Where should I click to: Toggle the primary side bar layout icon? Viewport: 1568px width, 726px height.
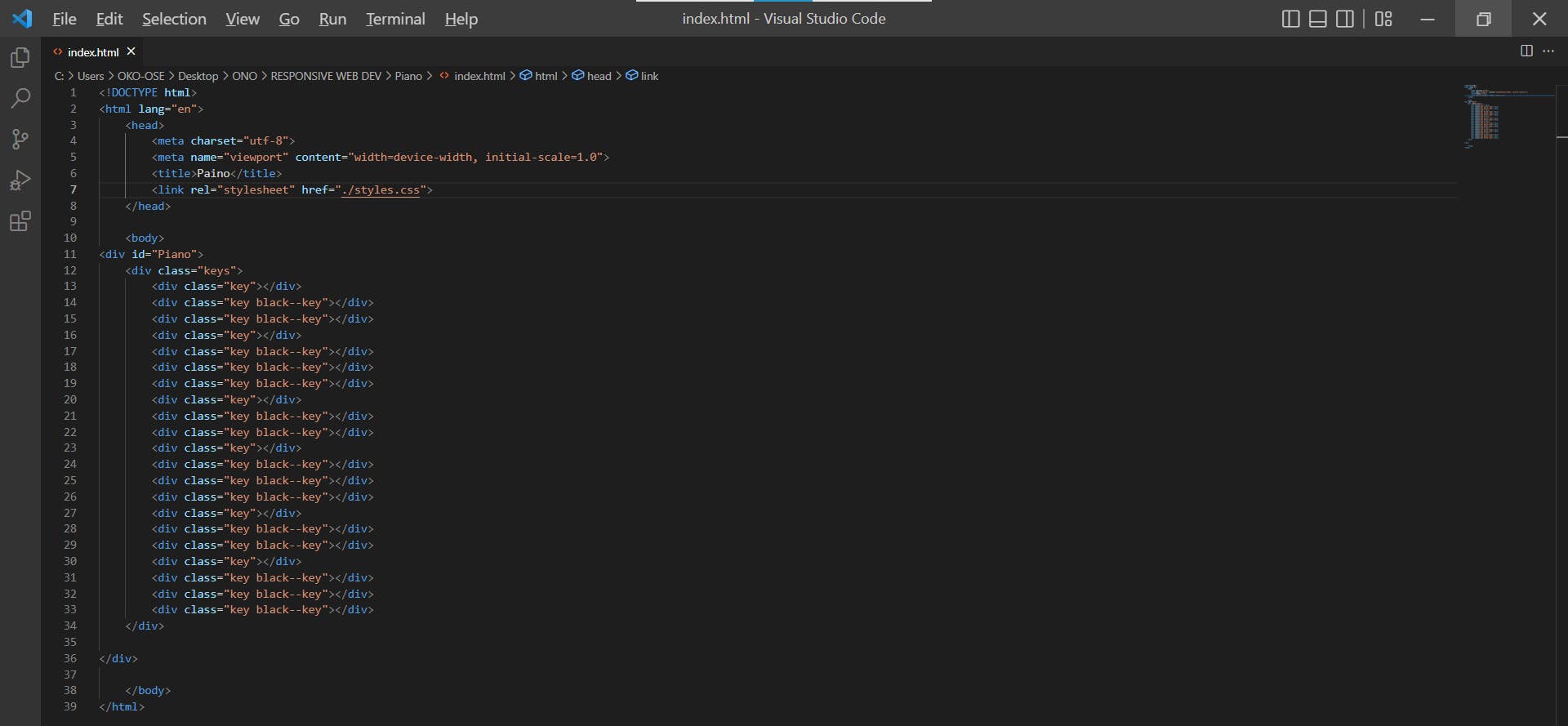coord(1291,19)
